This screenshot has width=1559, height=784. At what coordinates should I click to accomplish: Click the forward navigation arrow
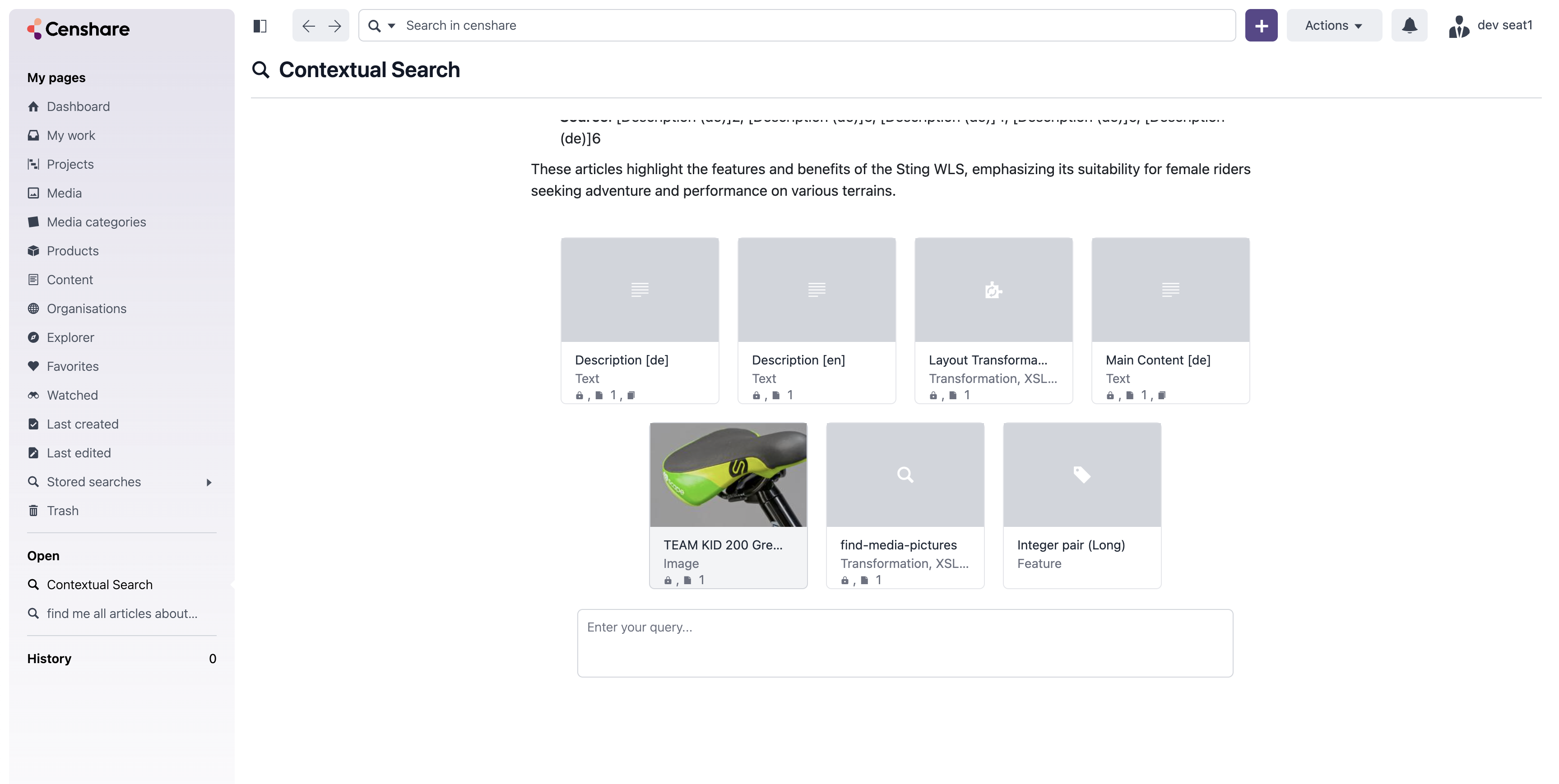(x=334, y=25)
